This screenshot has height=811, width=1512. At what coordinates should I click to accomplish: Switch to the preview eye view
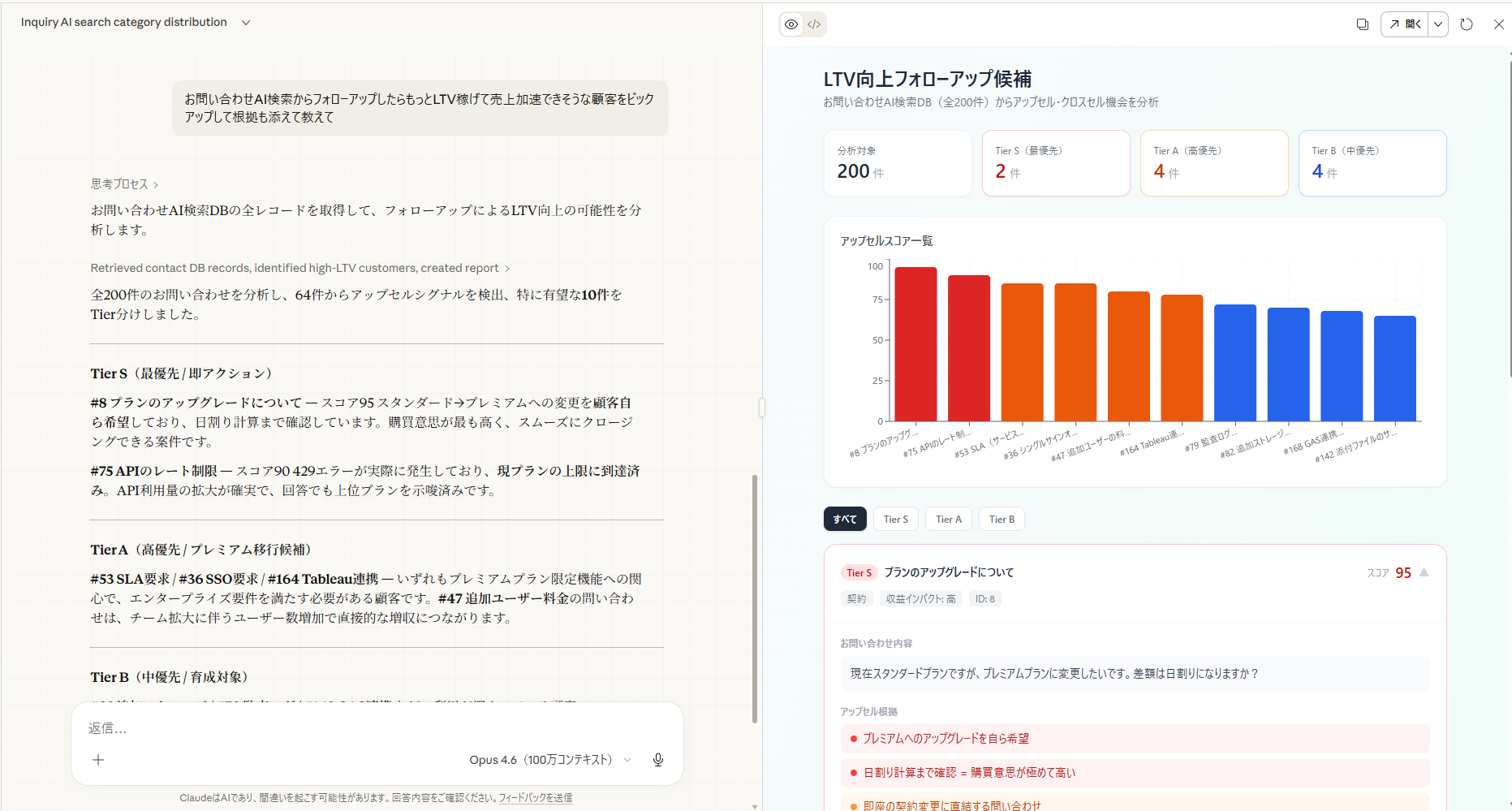[x=791, y=24]
